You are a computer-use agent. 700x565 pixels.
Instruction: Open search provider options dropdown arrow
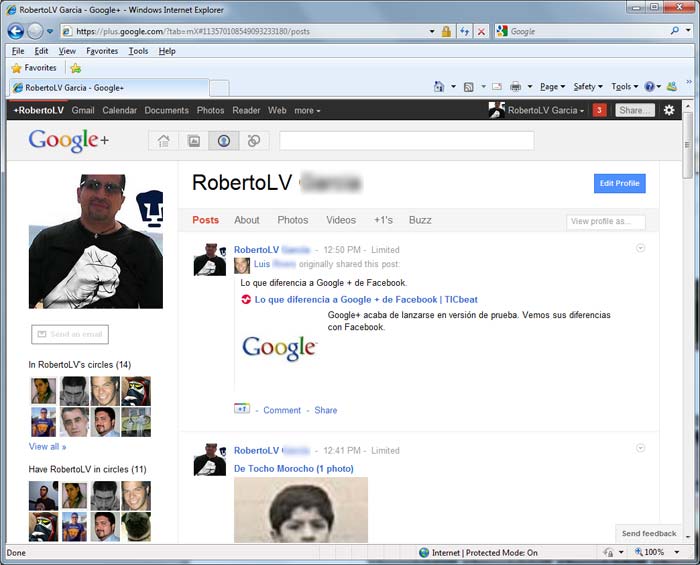coord(688,31)
